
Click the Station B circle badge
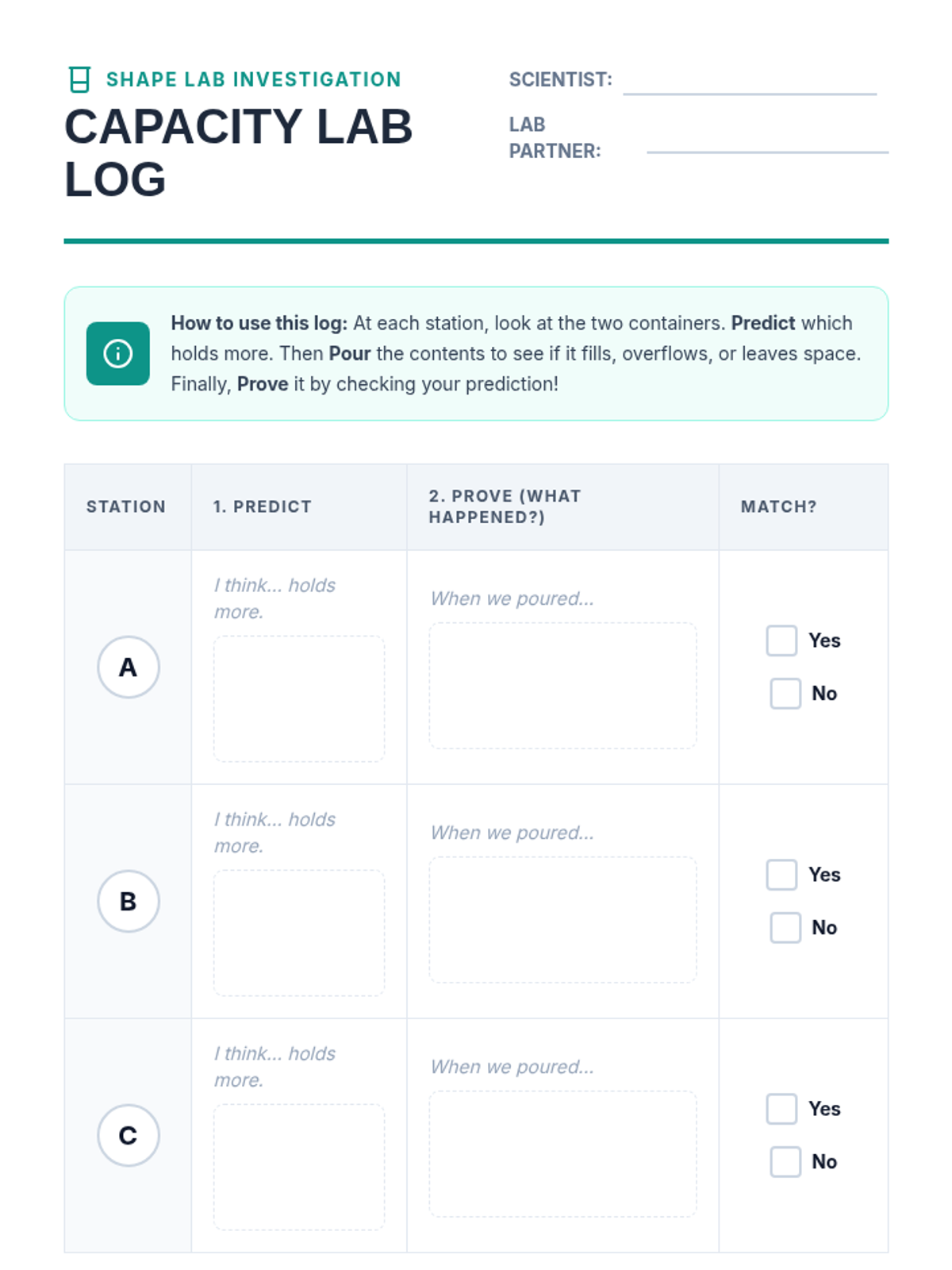tap(129, 901)
